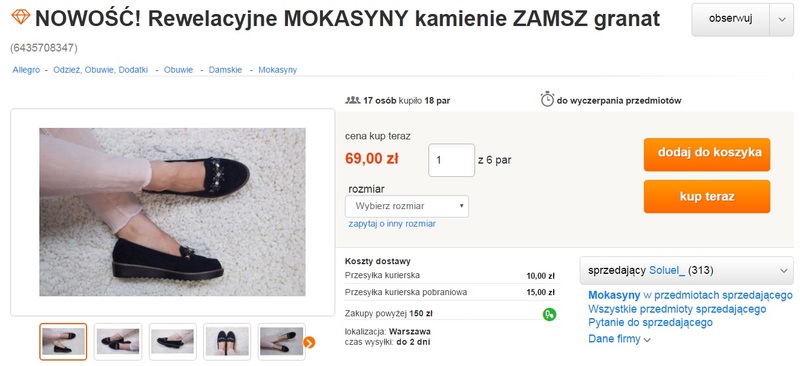Viewport: 800px width, 366px height.
Task: Select the fourth thumbnail showing top view
Action: (227, 341)
